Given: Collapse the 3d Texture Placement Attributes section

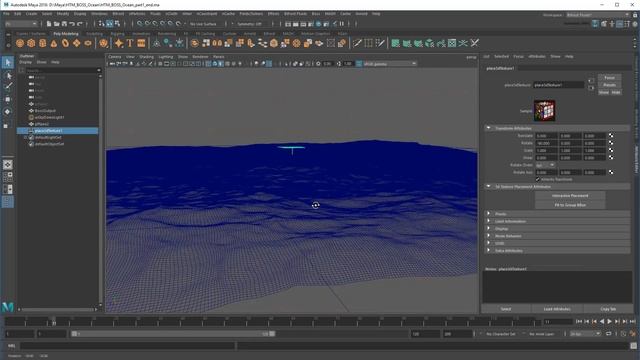Looking at the screenshot, I should [489, 187].
